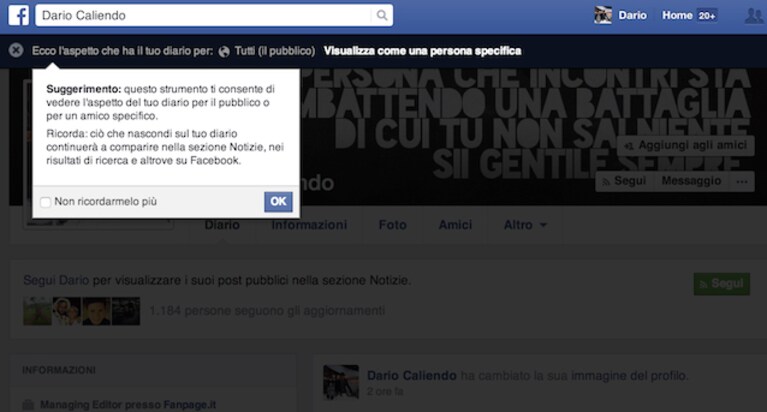
Task: Click the search magnifier icon
Action: coord(382,15)
